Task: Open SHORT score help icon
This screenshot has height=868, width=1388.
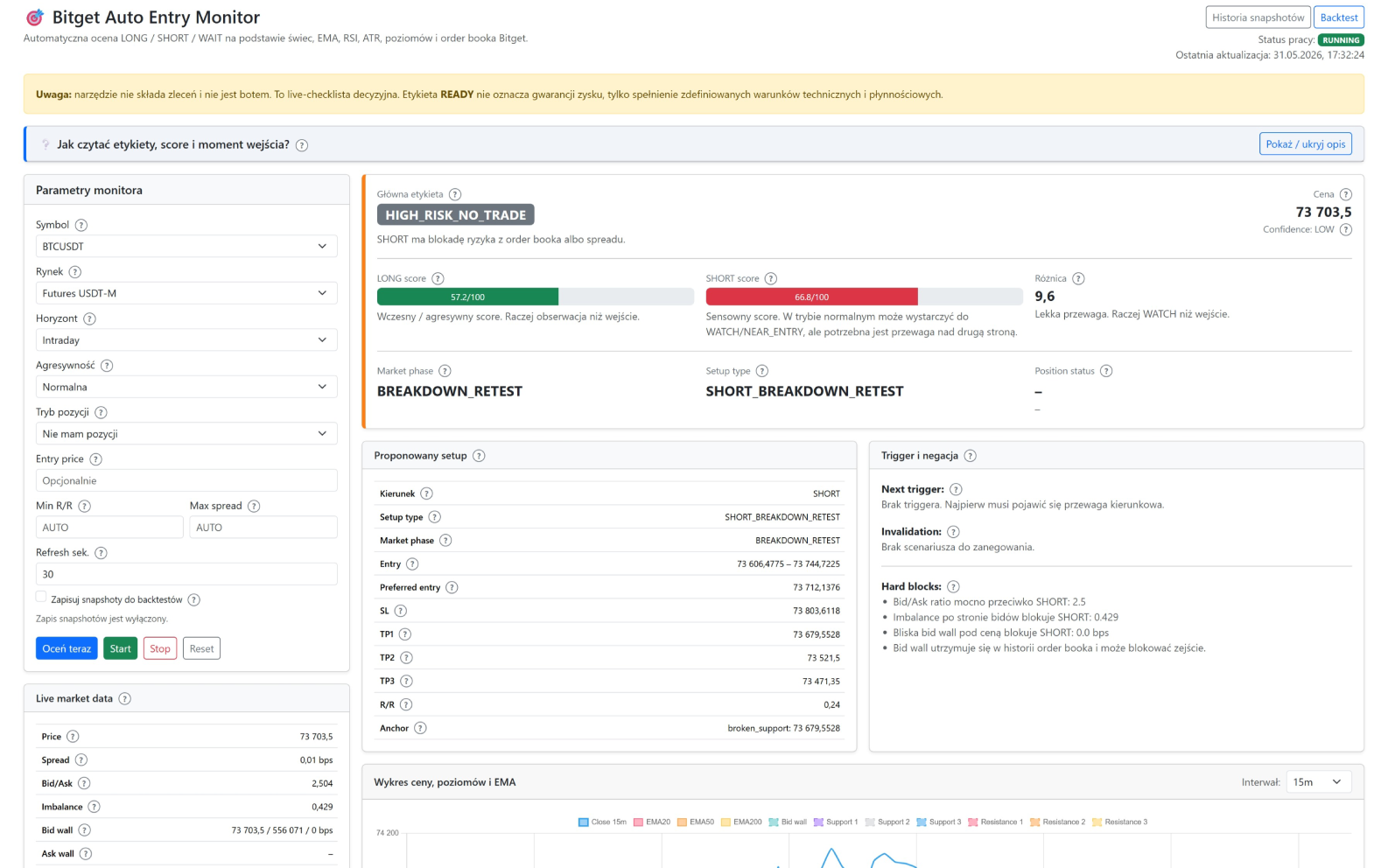Action: 771,278
